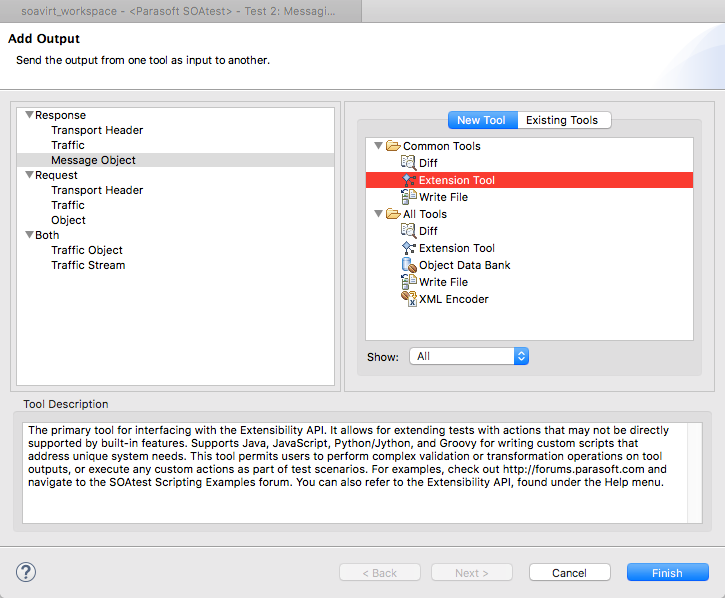
Task: Select Traffic Stream under Both
Action: point(88,265)
